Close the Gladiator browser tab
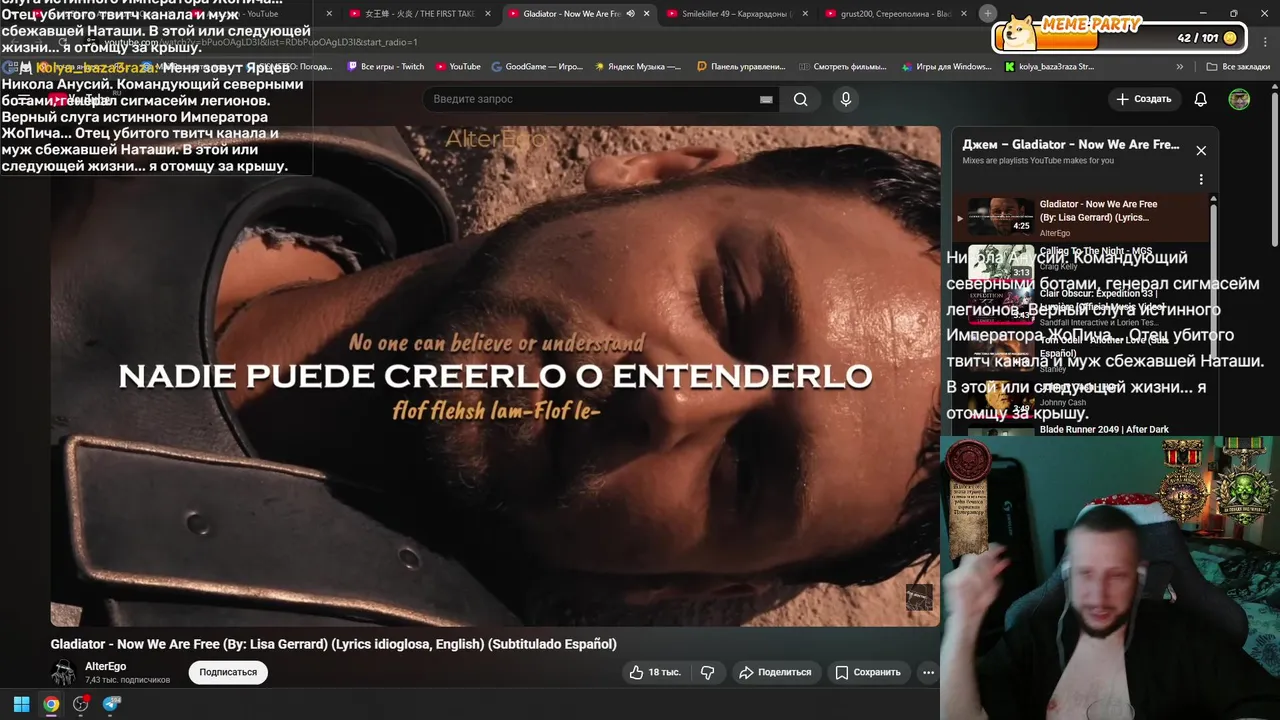 pyautogui.click(x=647, y=14)
